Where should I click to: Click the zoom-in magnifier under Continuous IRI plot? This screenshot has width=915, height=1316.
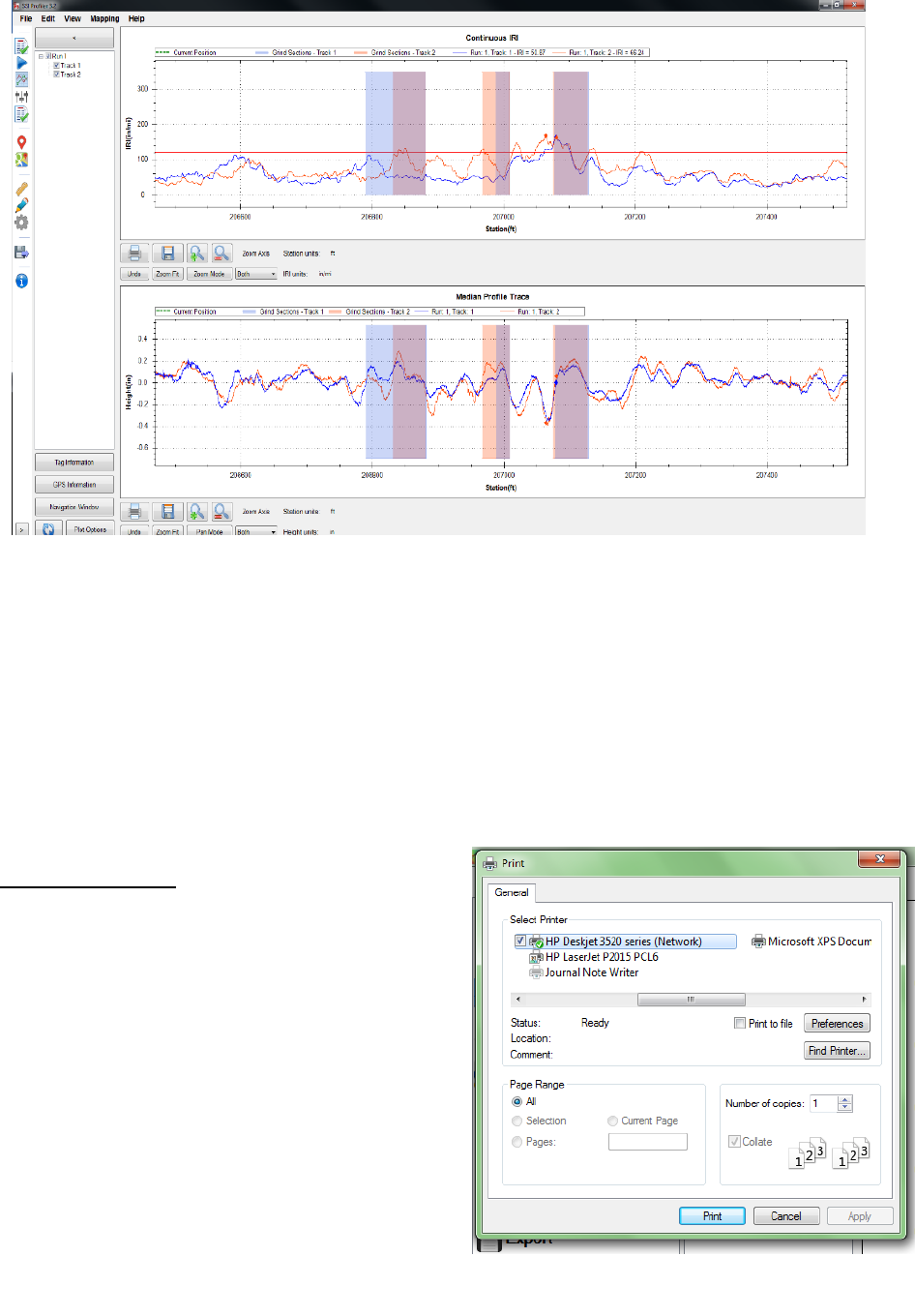196,254
